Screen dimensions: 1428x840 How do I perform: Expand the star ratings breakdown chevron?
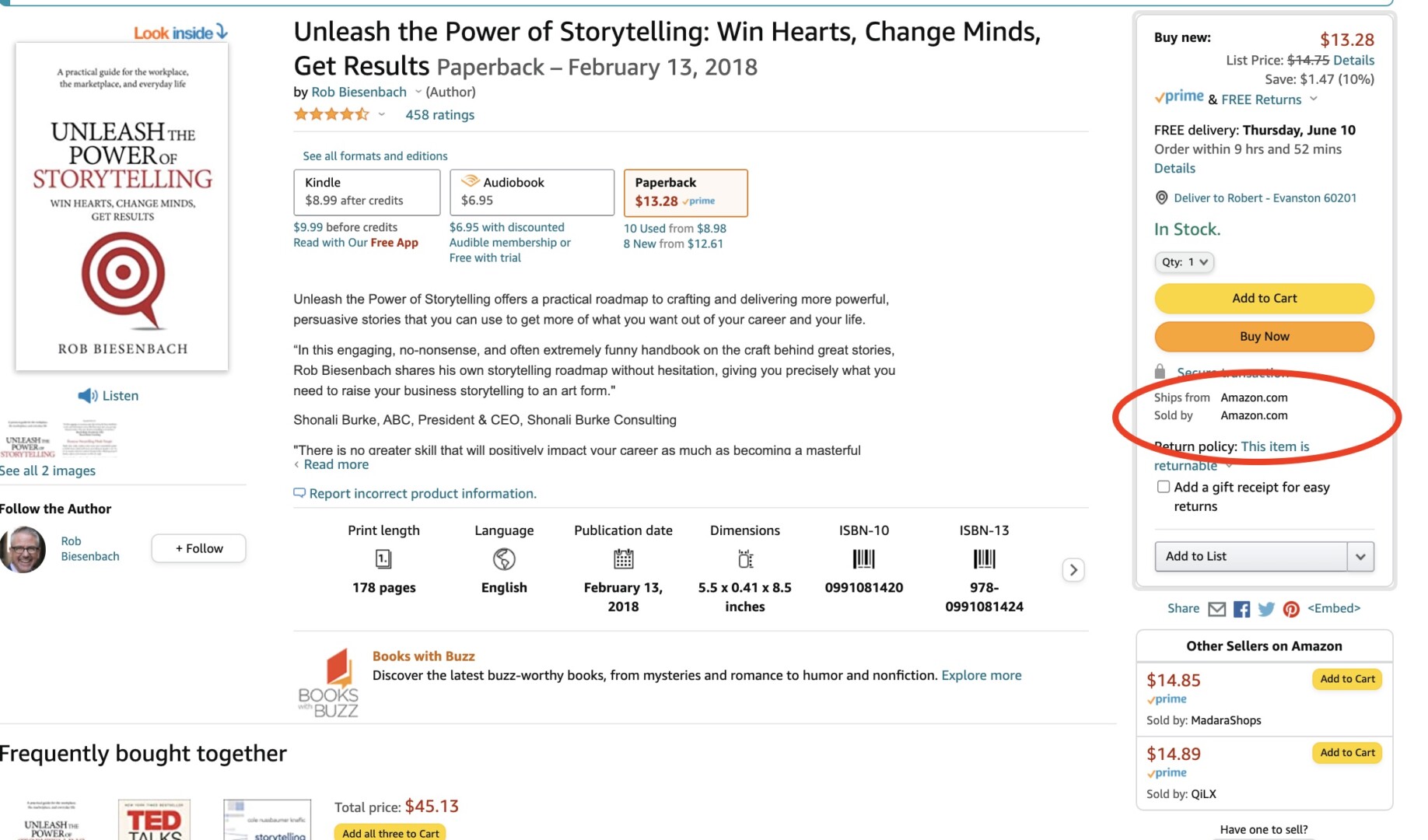click(382, 115)
